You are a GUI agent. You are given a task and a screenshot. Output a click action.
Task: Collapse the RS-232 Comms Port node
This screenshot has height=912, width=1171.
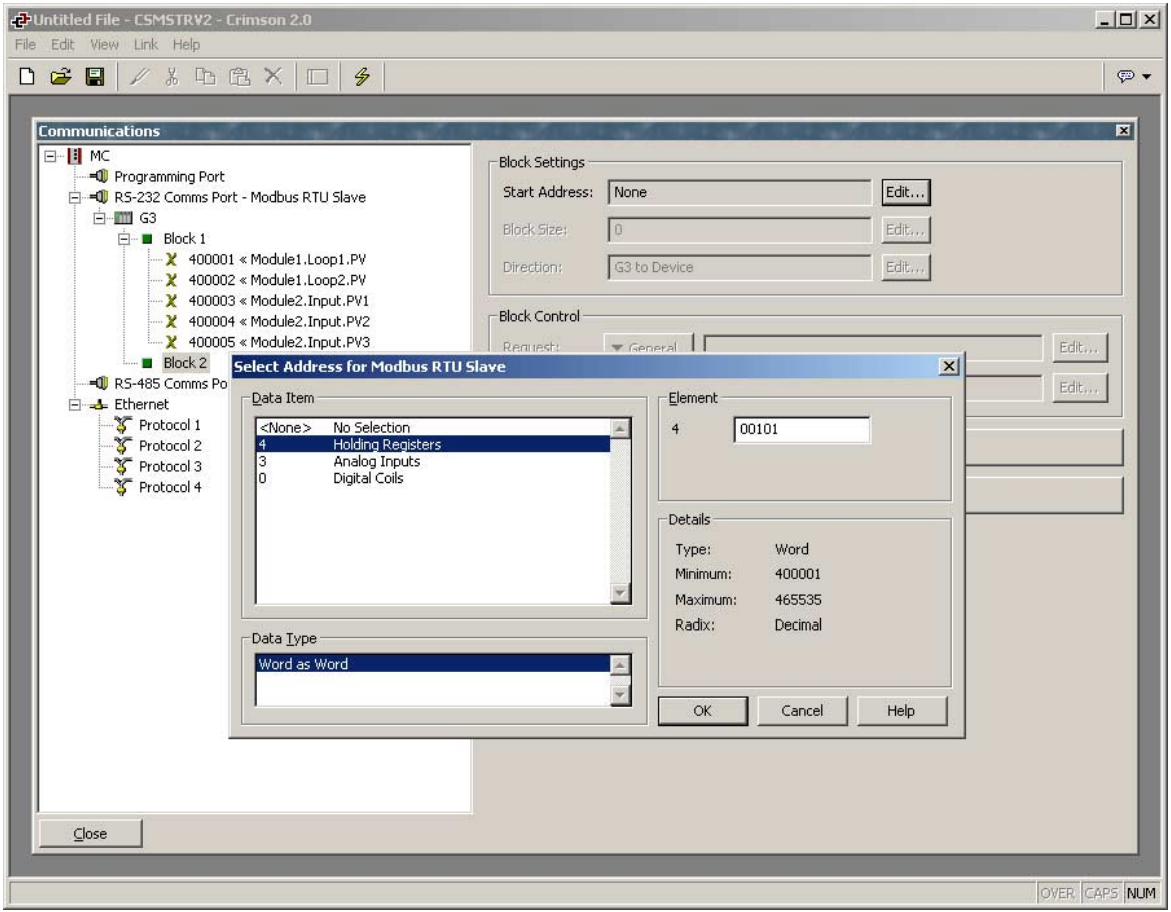tap(75, 198)
